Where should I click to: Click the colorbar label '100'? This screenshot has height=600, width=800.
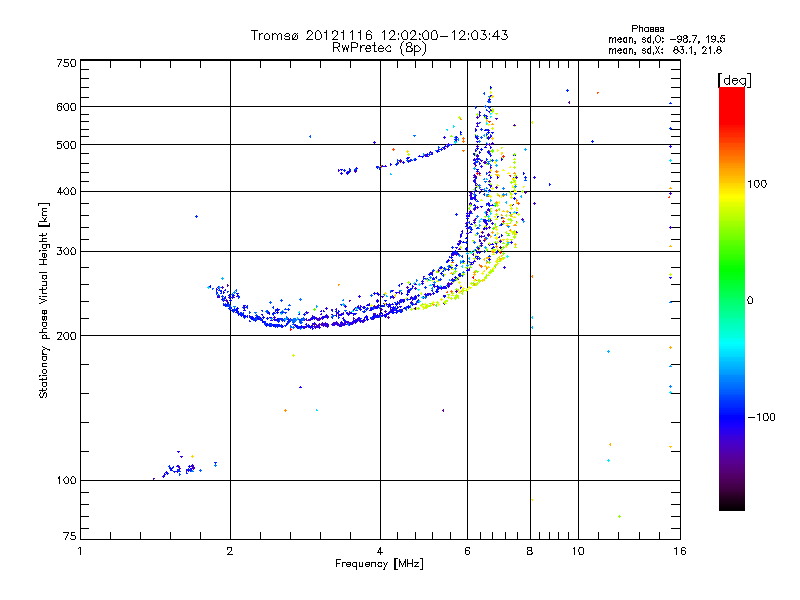757,184
